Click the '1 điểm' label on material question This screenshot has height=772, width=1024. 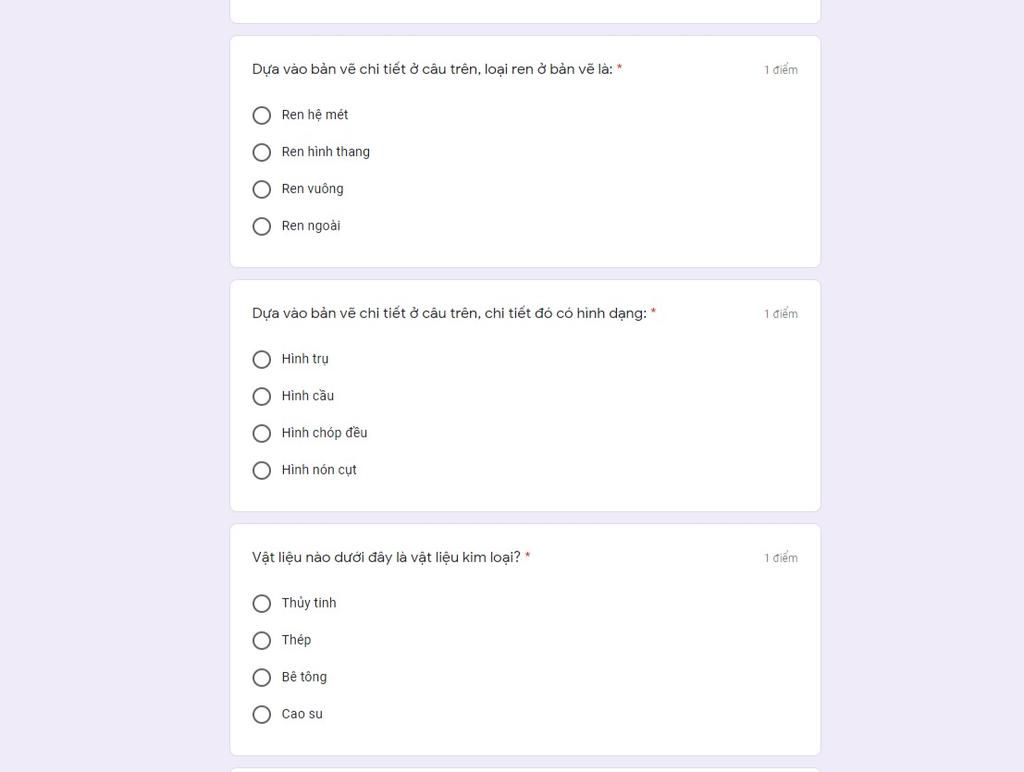pos(781,558)
